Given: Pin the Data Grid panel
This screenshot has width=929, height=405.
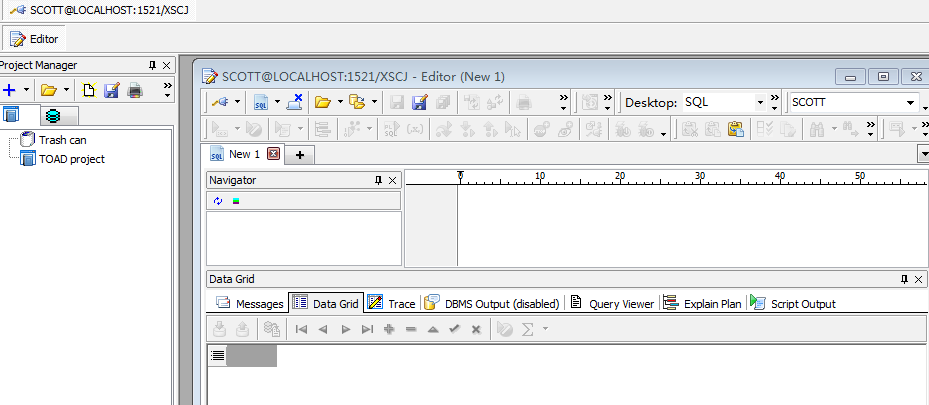Looking at the screenshot, I should tap(905, 279).
